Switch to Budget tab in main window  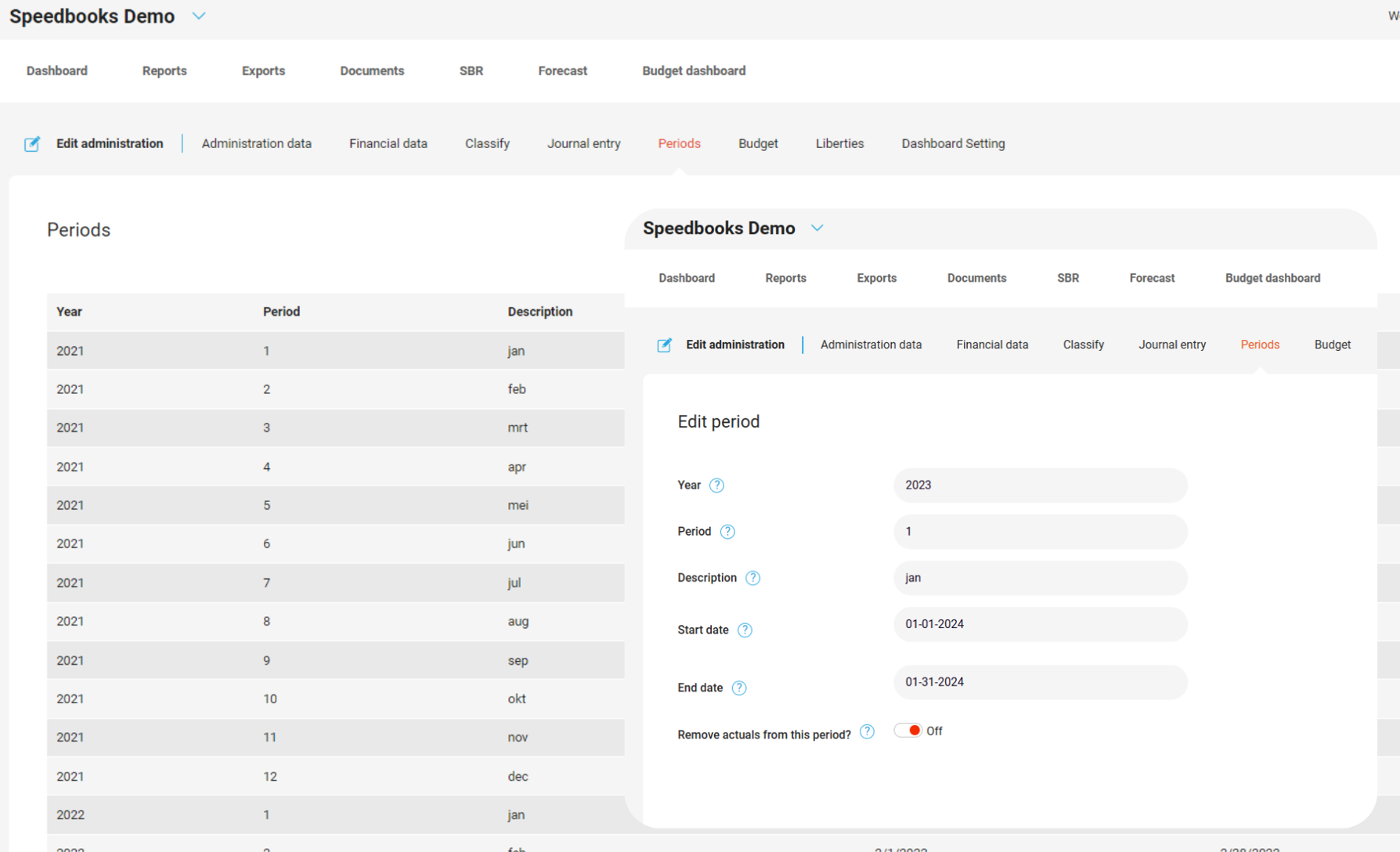tap(758, 143)
